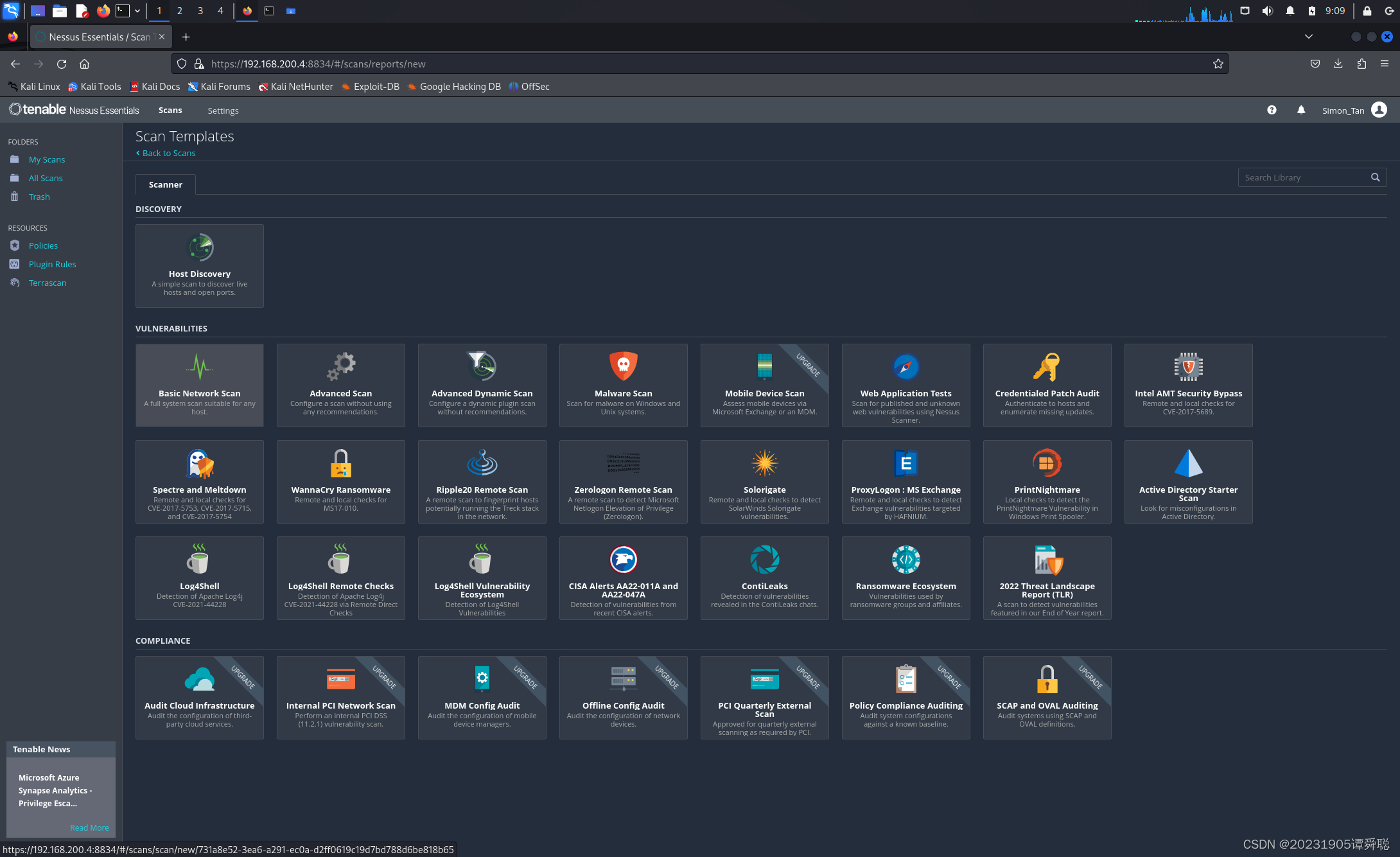The height and width of the screenshot is (857, 1400).
Task: Go to the browser home page
Action: 84,64
